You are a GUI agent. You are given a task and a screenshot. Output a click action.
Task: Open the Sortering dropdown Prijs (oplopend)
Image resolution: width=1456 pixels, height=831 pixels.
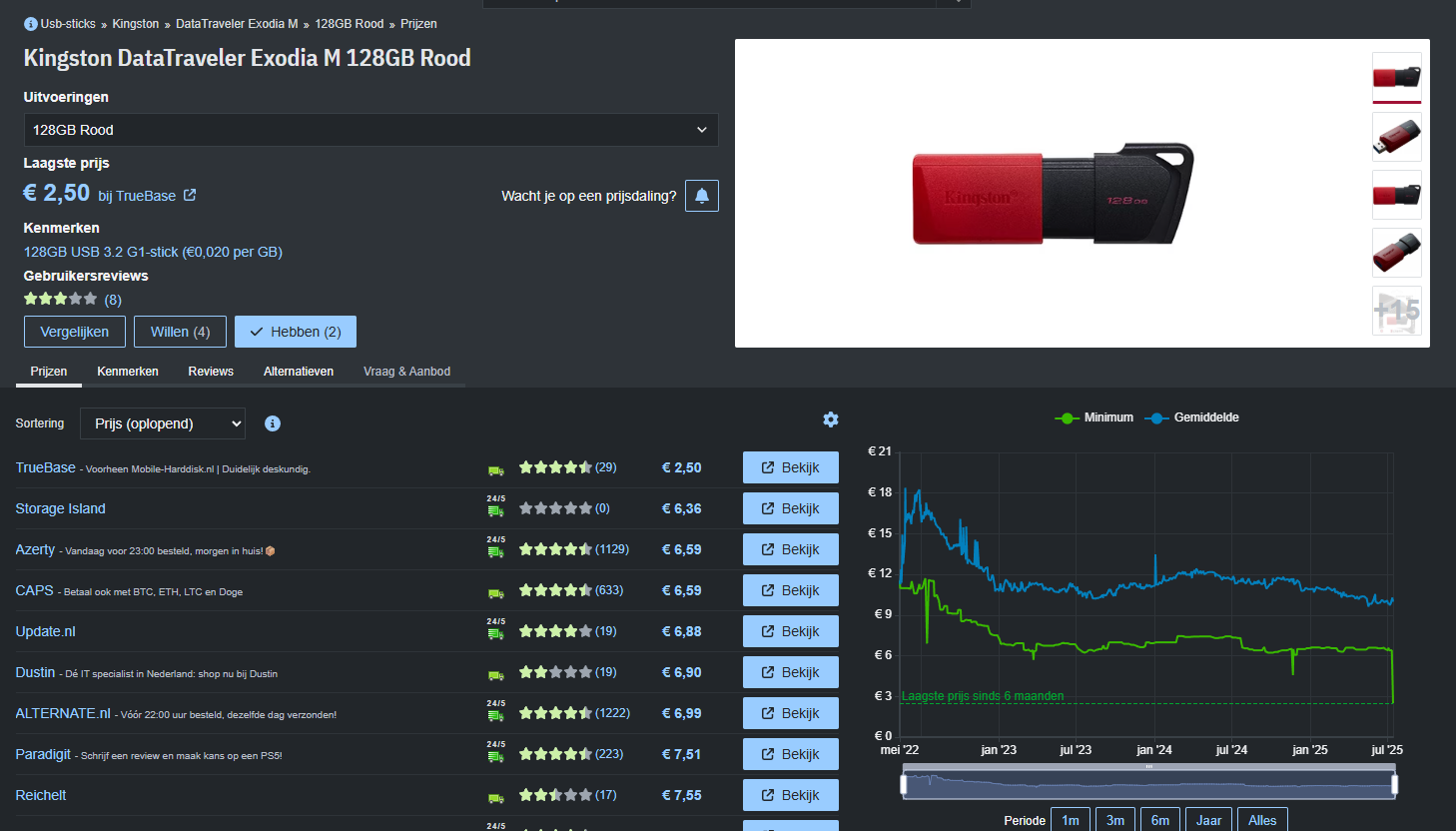(x=163, y=423)
